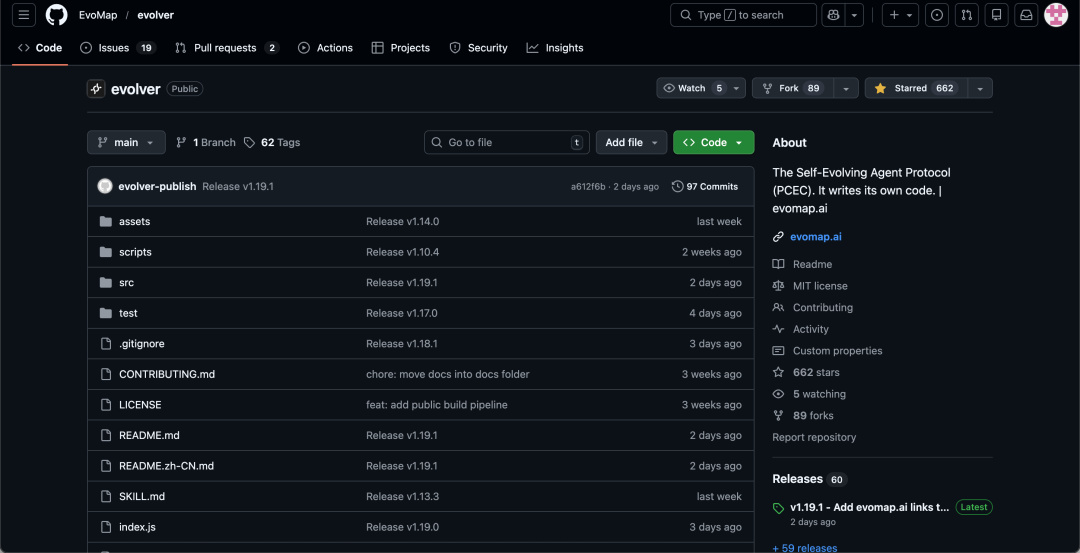This screenshot has height=553, width=1080.
Task: Click the search bar in header
Action: (x=743, y=15)
